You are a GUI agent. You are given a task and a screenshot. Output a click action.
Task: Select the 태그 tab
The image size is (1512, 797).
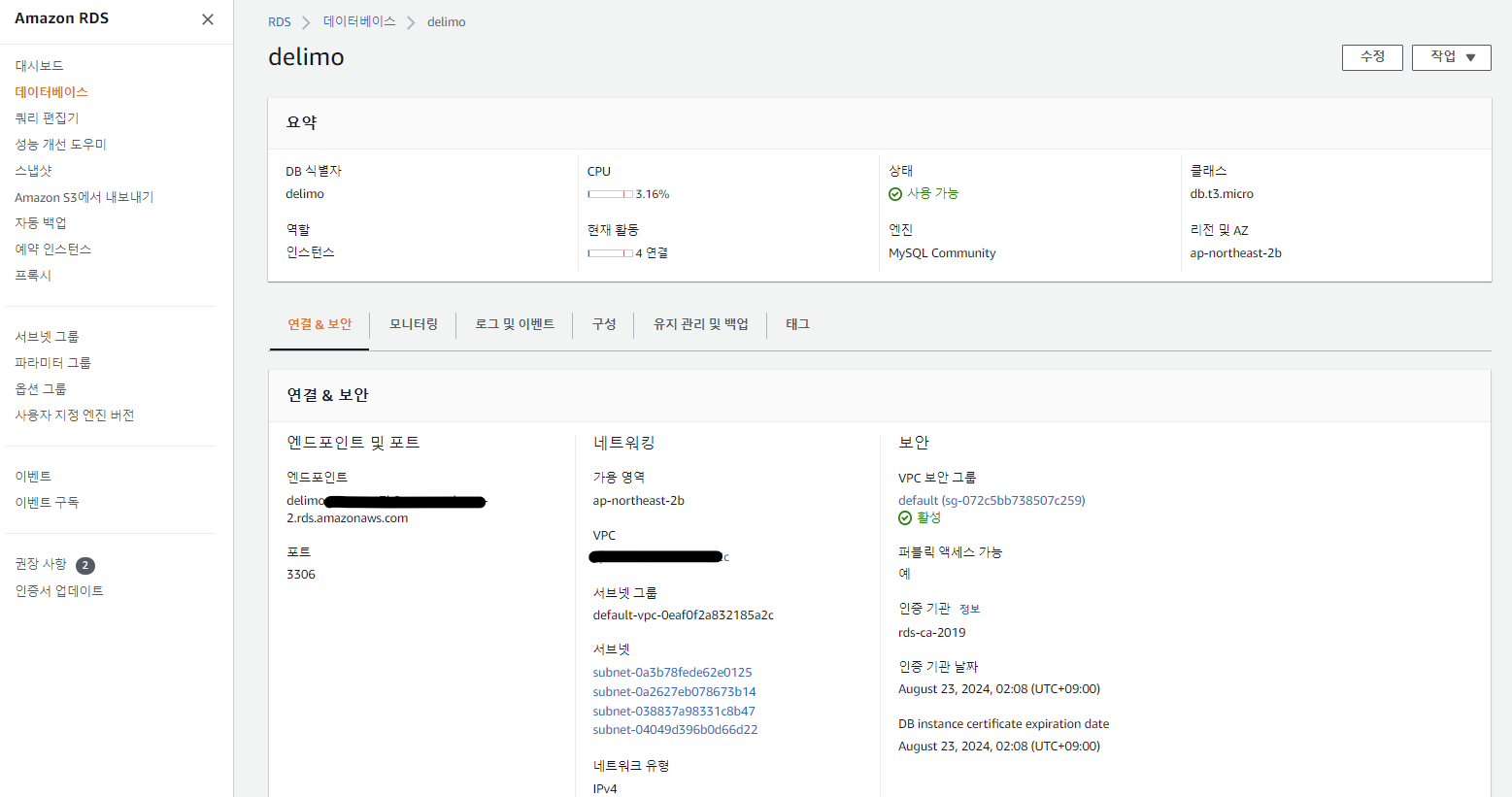pos(797,324)
